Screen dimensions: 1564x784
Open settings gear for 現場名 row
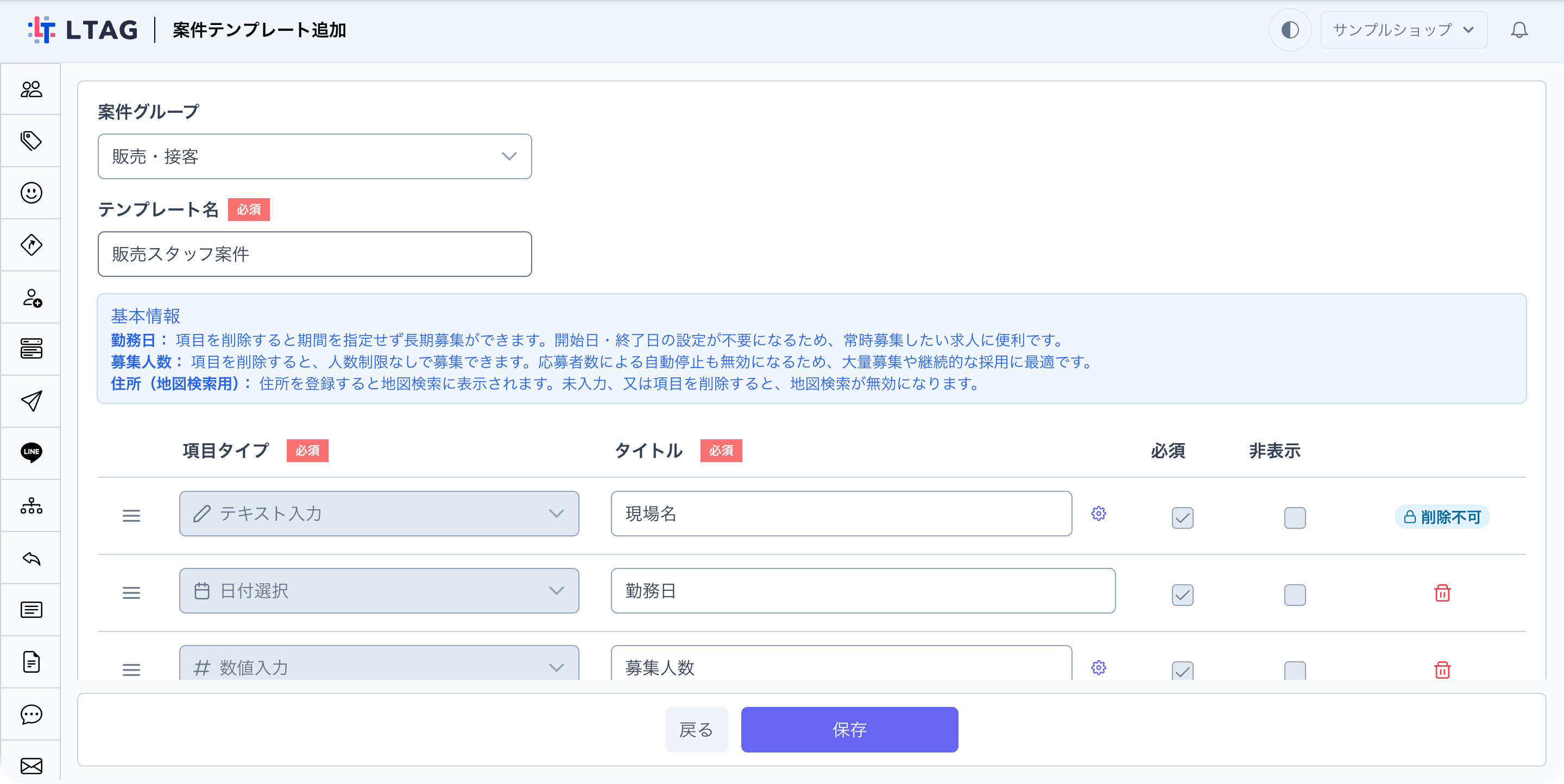[1098, 514]
